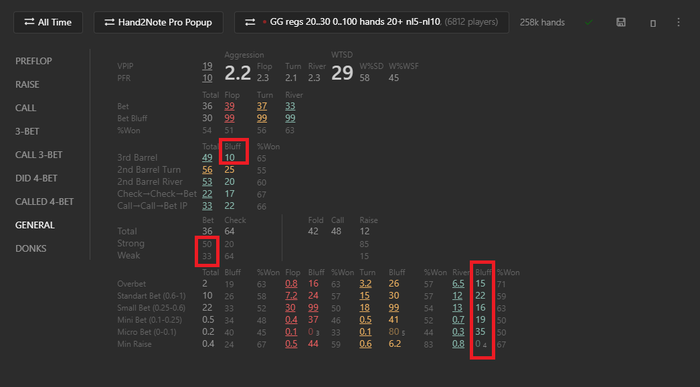Click the Total Call value 48

336,231
